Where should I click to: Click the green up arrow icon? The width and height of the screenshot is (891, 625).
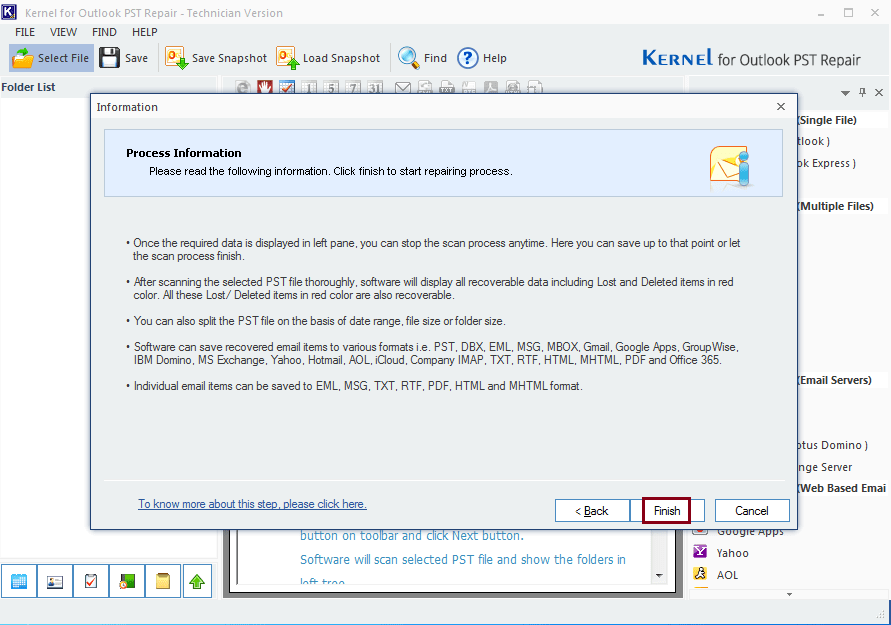[x=197, y=581]
